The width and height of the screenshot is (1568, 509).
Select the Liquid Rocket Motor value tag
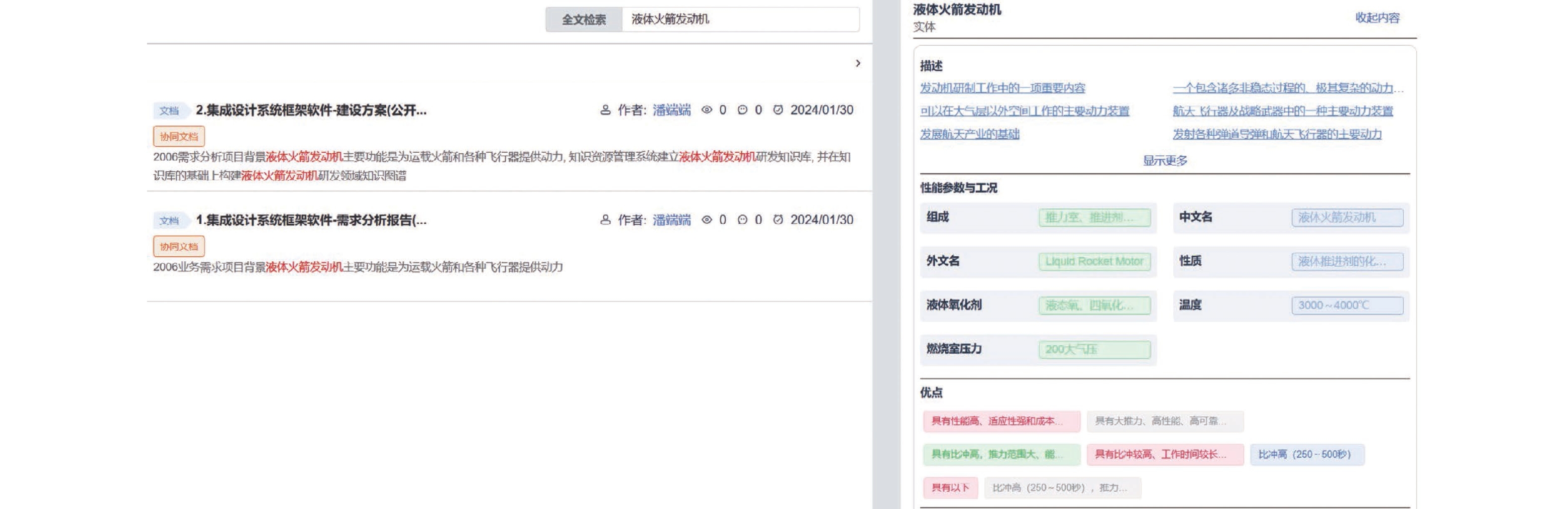click(1094, 262)
